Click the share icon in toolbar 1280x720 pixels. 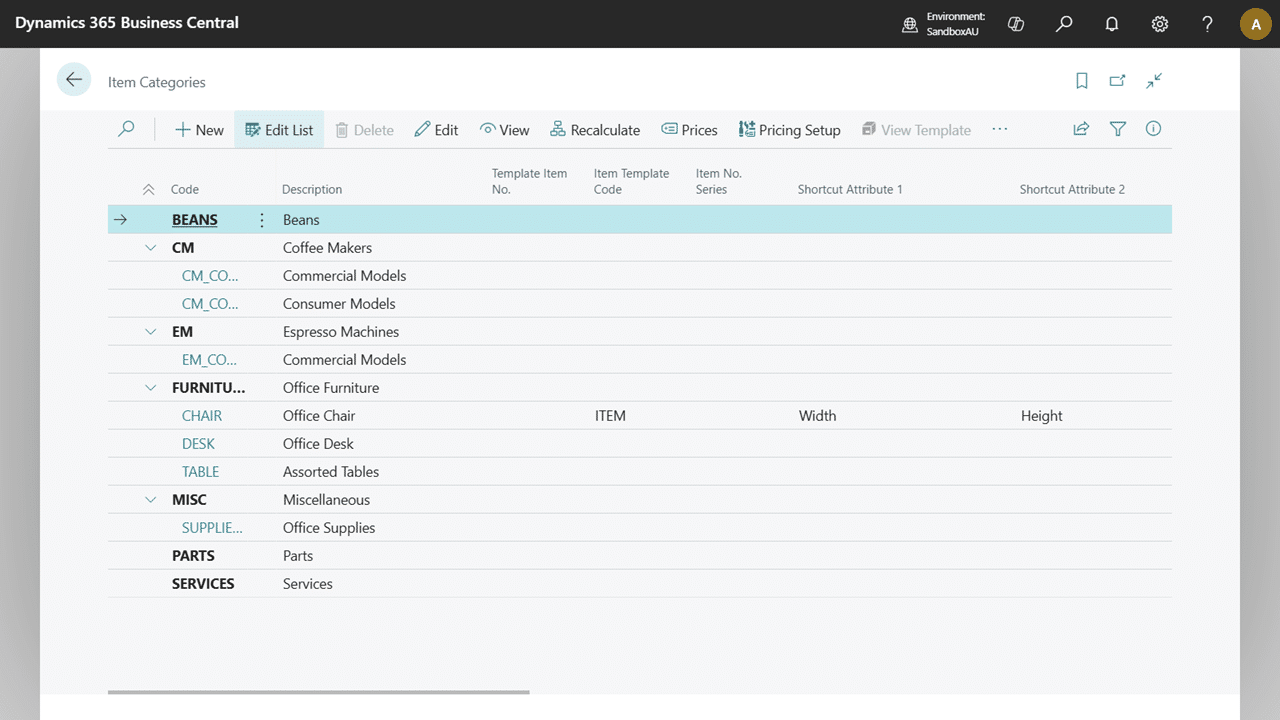coord(1081,129)
